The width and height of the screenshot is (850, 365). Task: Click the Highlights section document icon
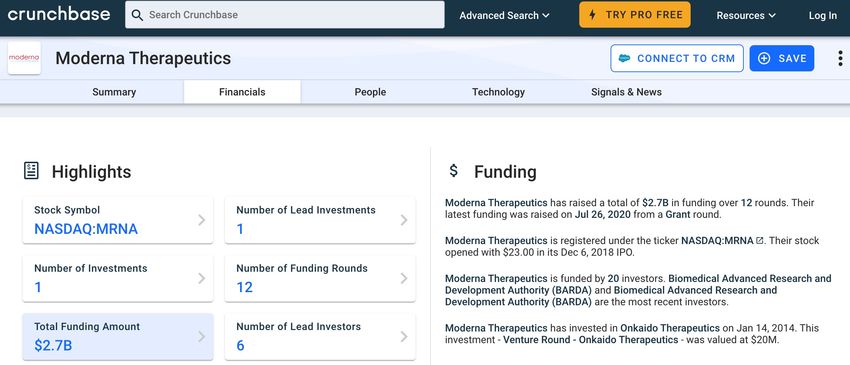pyautogui.click(x=31, y=171)
